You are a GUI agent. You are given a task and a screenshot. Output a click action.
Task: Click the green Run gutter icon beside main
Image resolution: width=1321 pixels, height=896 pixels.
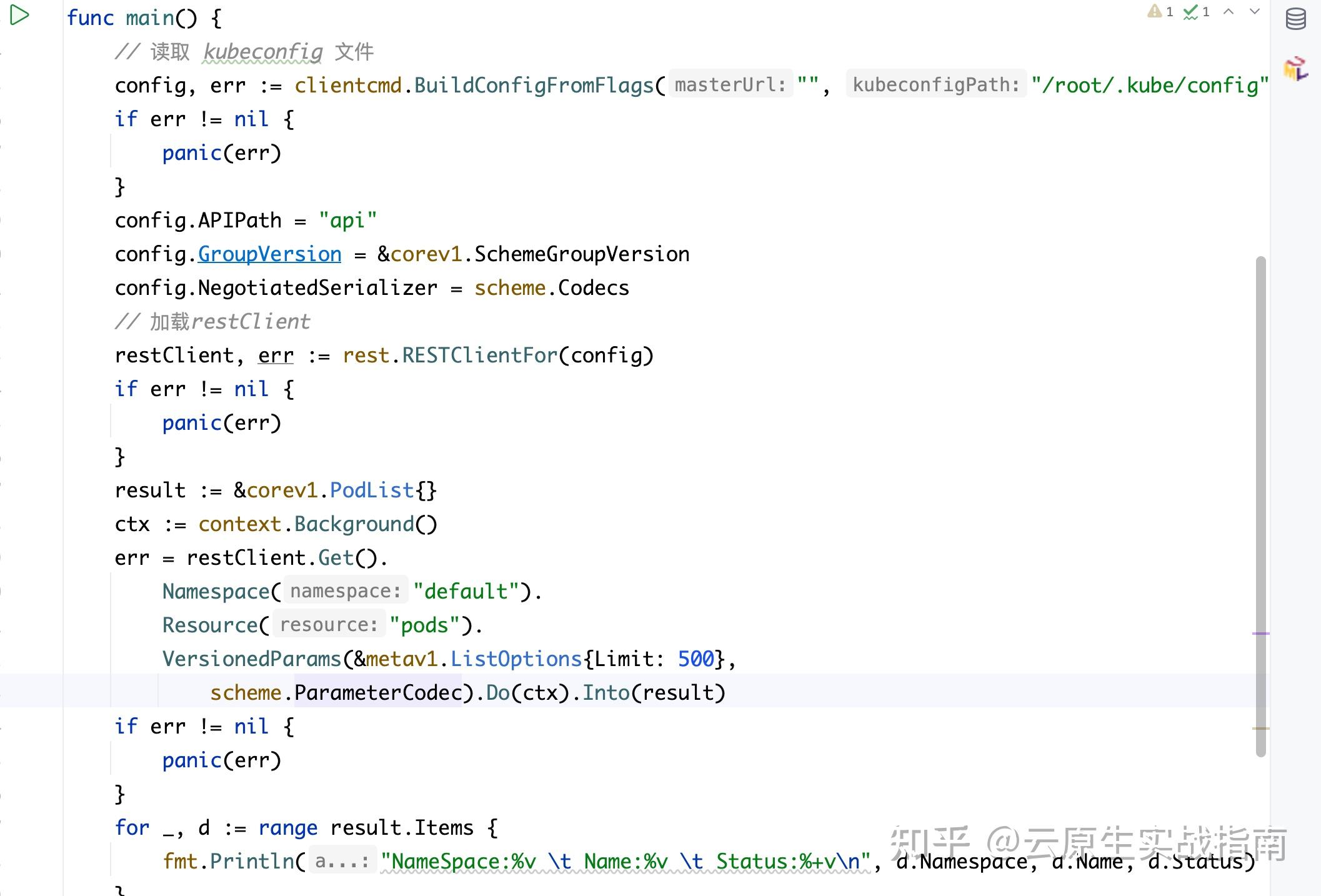click(19, 16)
